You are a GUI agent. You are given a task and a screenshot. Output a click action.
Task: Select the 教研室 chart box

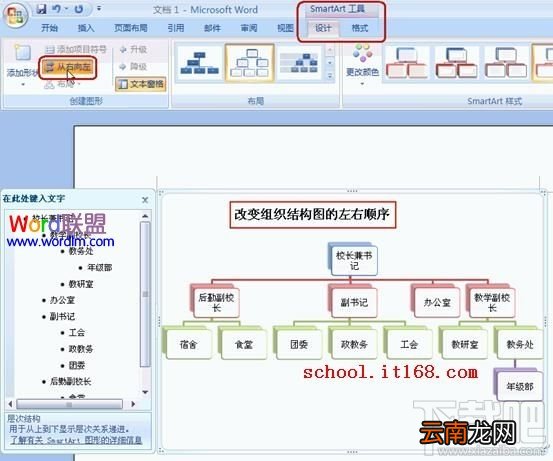(464, 344)
